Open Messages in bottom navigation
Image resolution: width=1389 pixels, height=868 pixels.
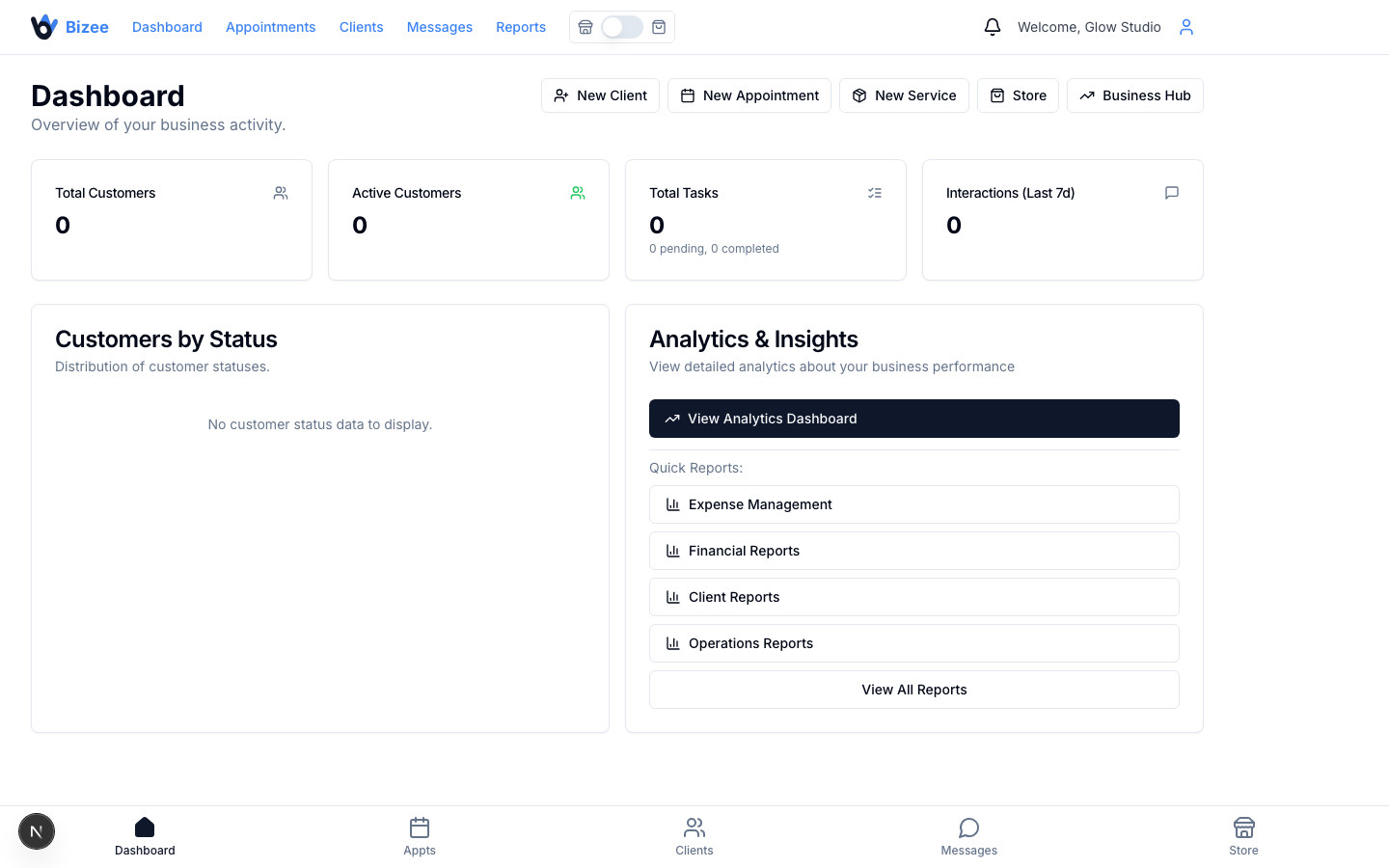pos(969,837)
